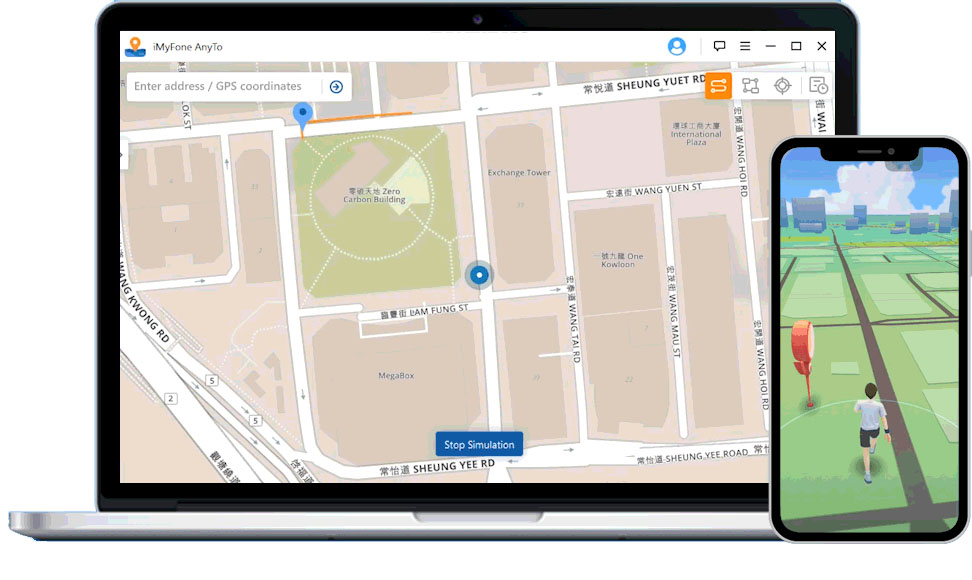Viewport: 972px width, 580px height.
Task: Activate the teleport mode crosshair icon
Action: click(783, 86)
